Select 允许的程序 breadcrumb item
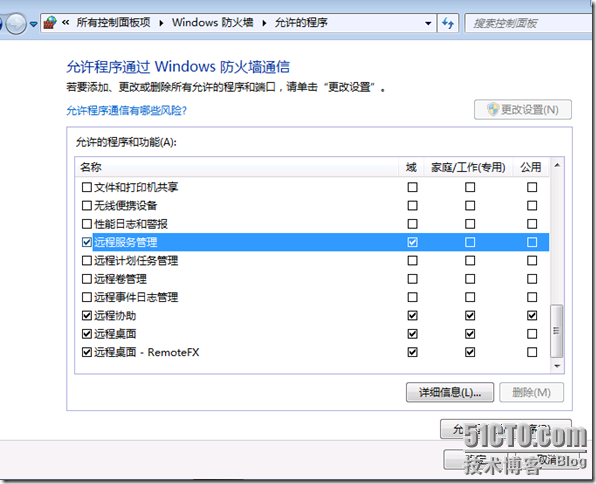Viewport: 596px width, 484px height. (301, 22)
